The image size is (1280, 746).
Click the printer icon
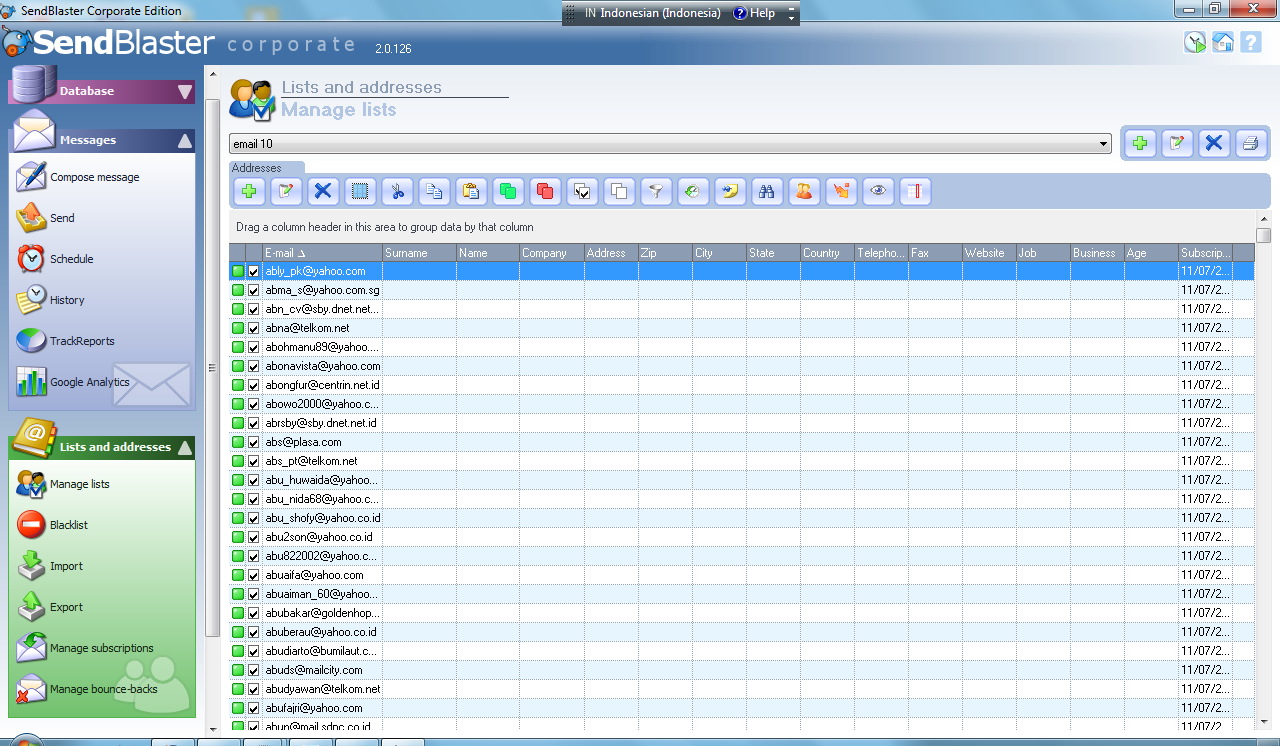click(x=1250, y=143)
